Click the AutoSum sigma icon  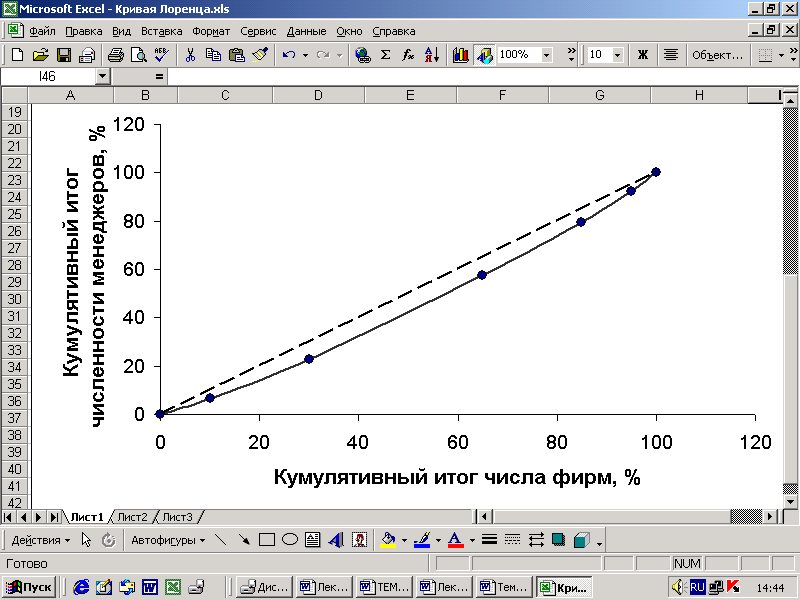pos(386,55)
